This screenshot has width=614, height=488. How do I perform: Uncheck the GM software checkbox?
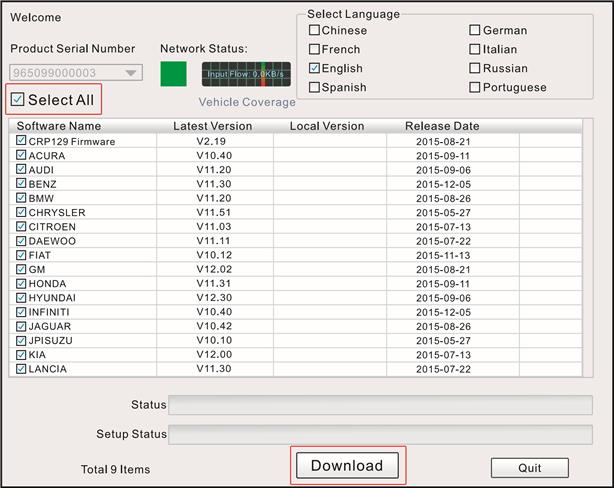tap(21, 269)
